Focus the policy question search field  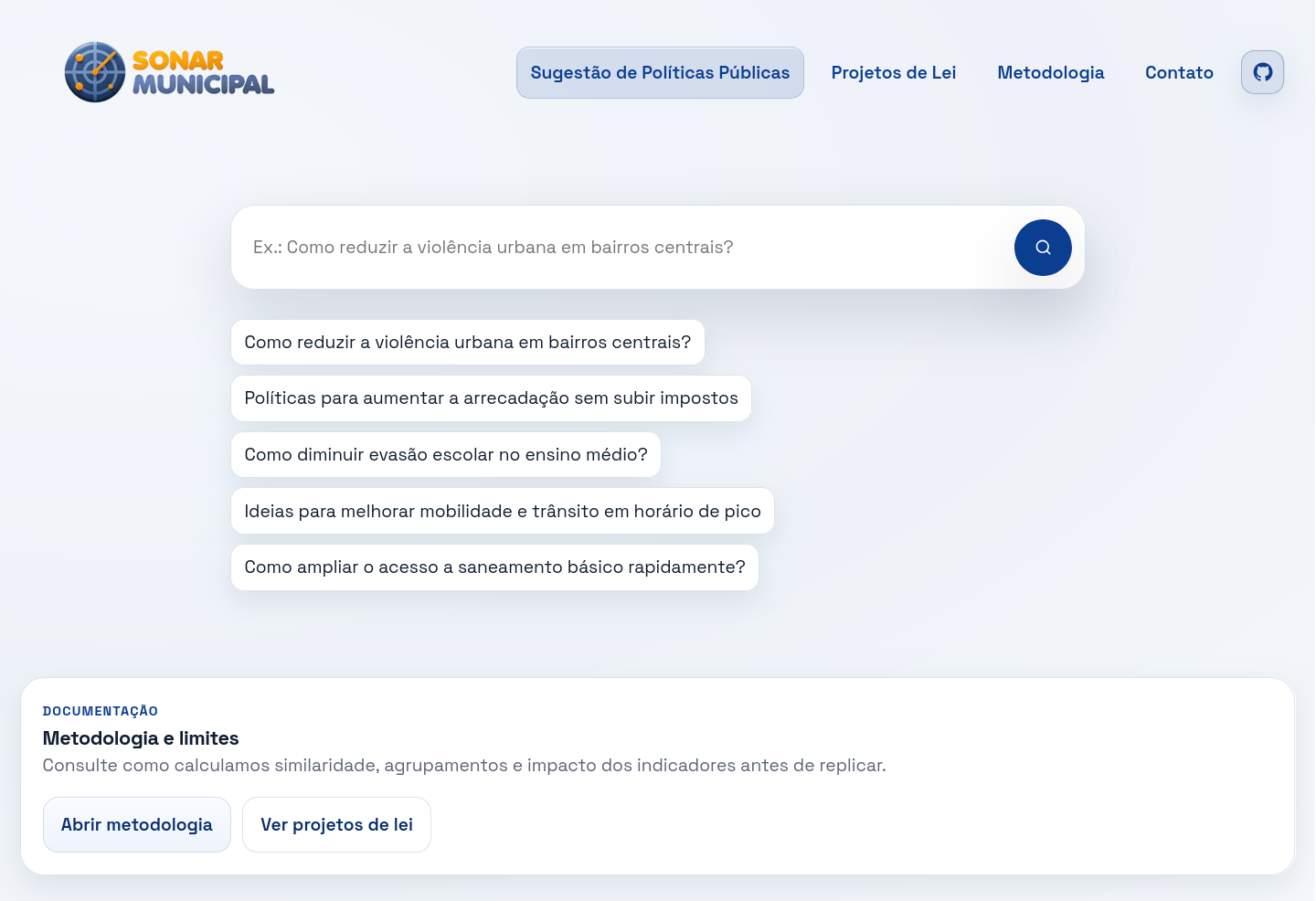[x=621, y=248]
